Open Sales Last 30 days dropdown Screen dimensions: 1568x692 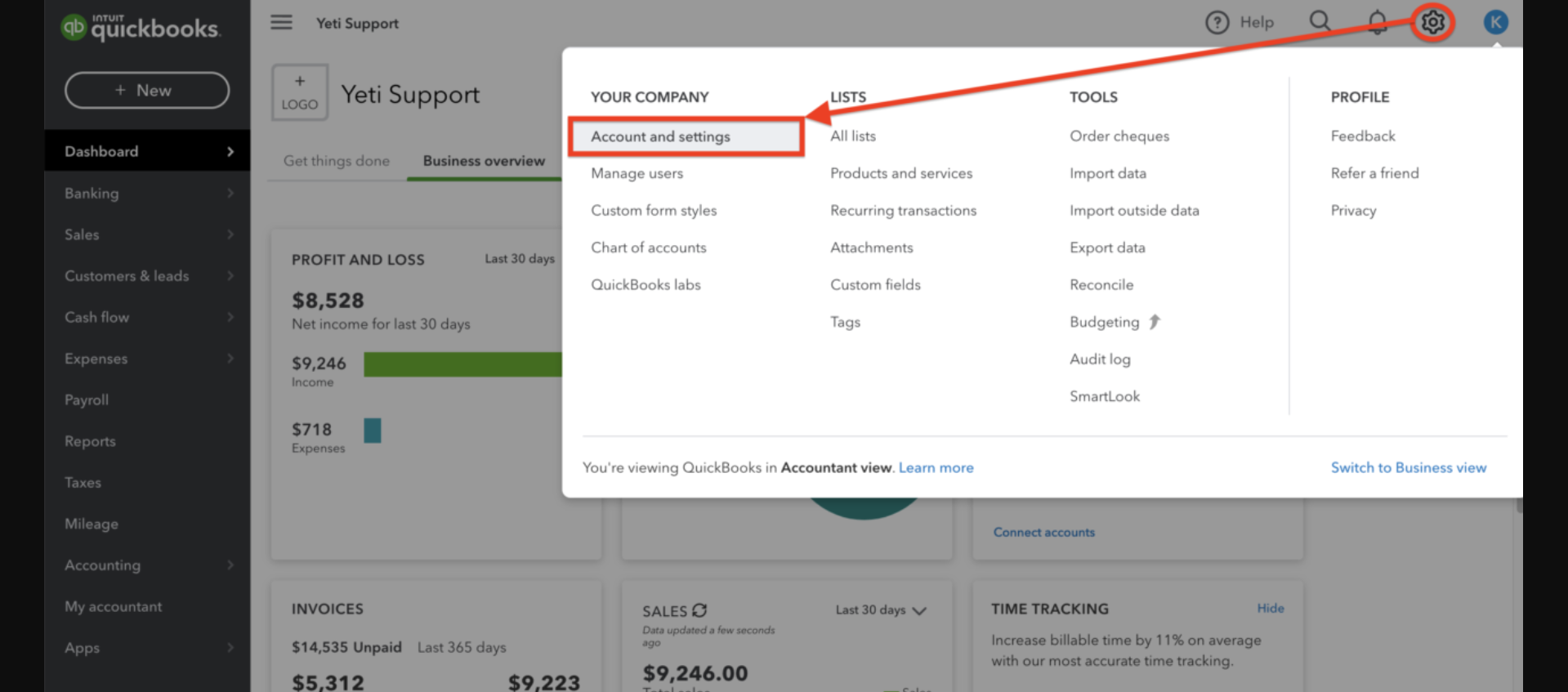pyautogui.click(x=881, y=610)
